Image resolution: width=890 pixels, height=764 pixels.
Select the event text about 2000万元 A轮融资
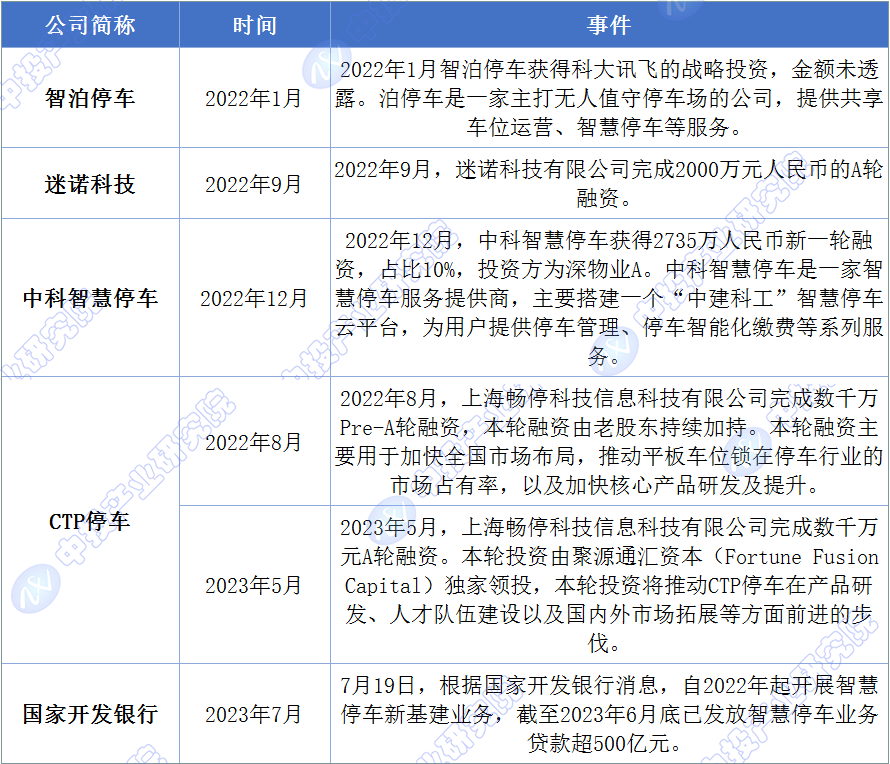[608, 184]
